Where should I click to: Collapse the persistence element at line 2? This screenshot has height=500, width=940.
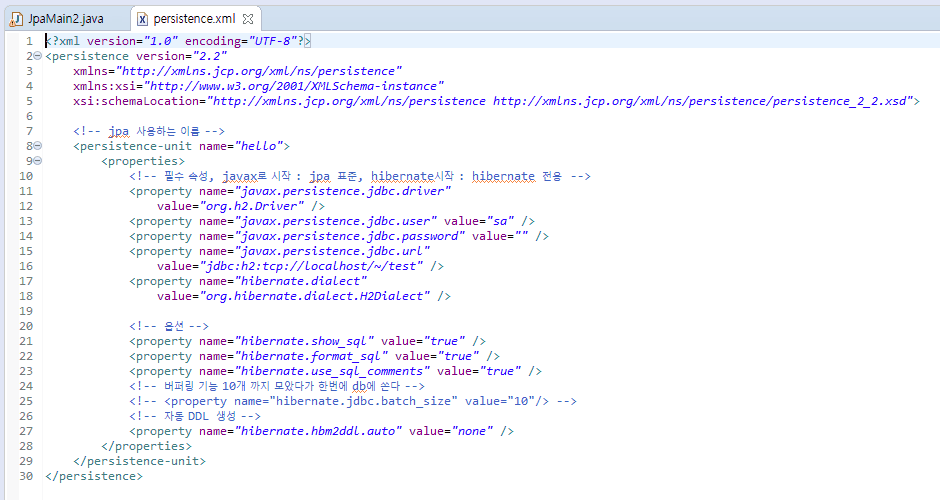[38, 56]
